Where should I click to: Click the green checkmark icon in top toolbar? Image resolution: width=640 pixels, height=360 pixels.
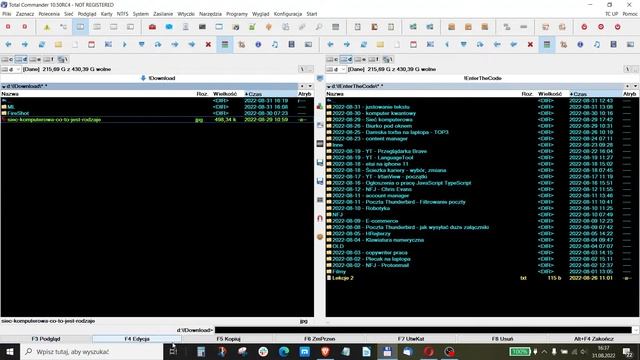click(252, 27)
